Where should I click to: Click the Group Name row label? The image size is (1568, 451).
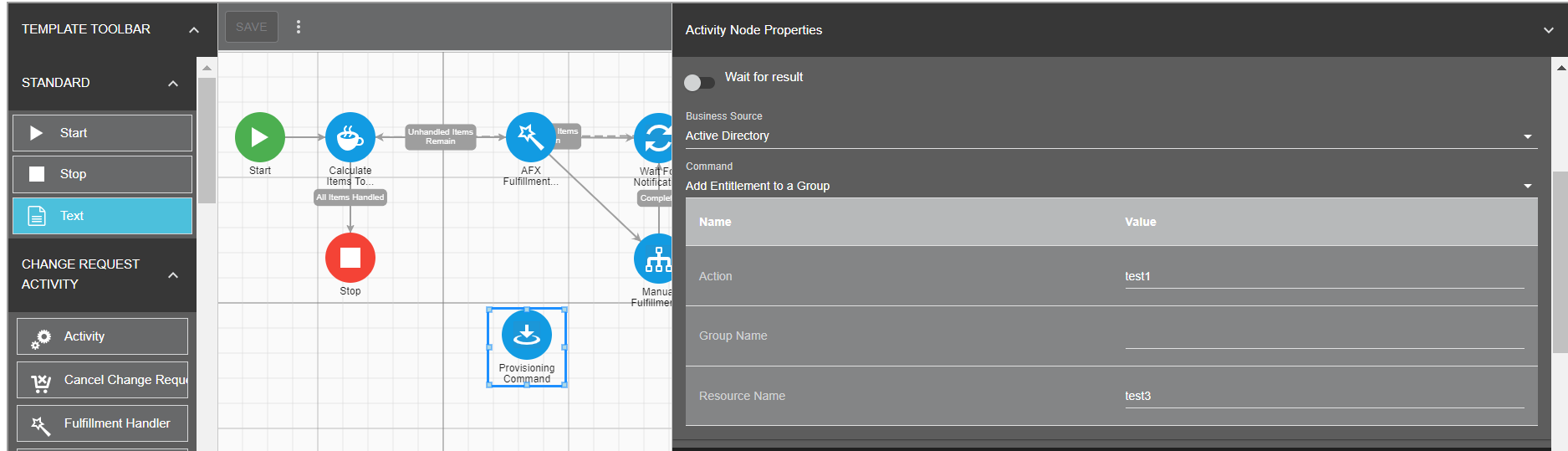pos(733,336)
